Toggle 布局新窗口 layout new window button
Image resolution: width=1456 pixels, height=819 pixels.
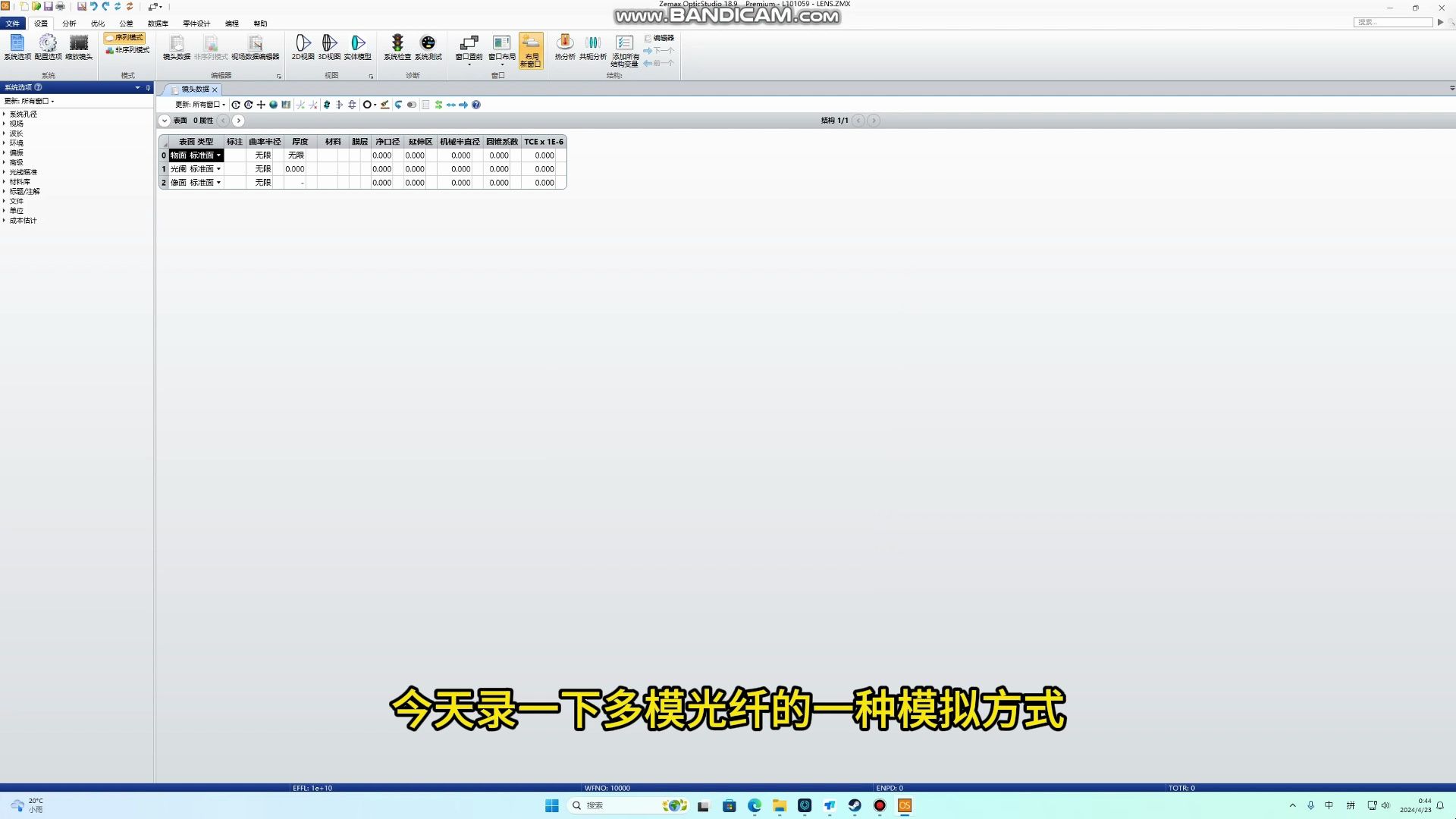(x=531, y=50)
